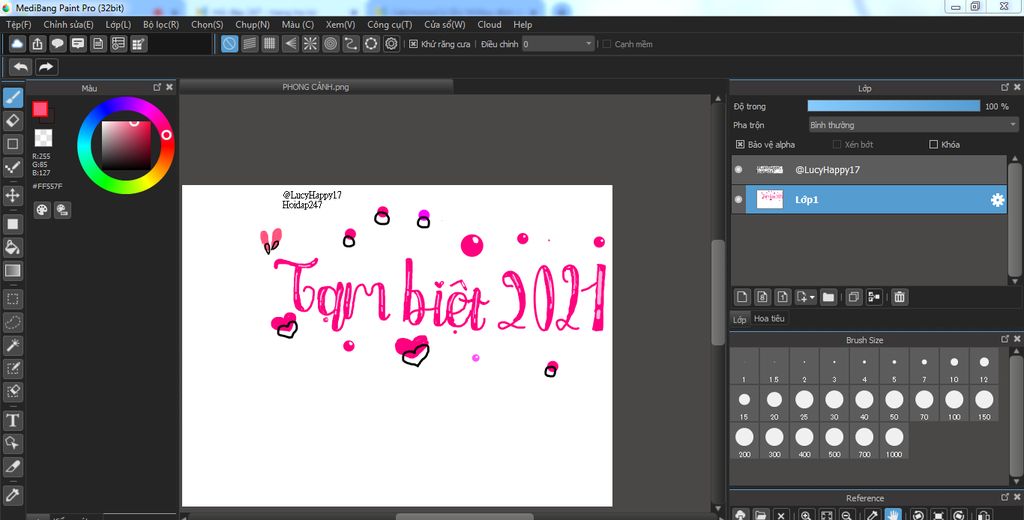Enable the crisscross grid snap
This screenshot has width=1024, height=520.
(270, 44)
